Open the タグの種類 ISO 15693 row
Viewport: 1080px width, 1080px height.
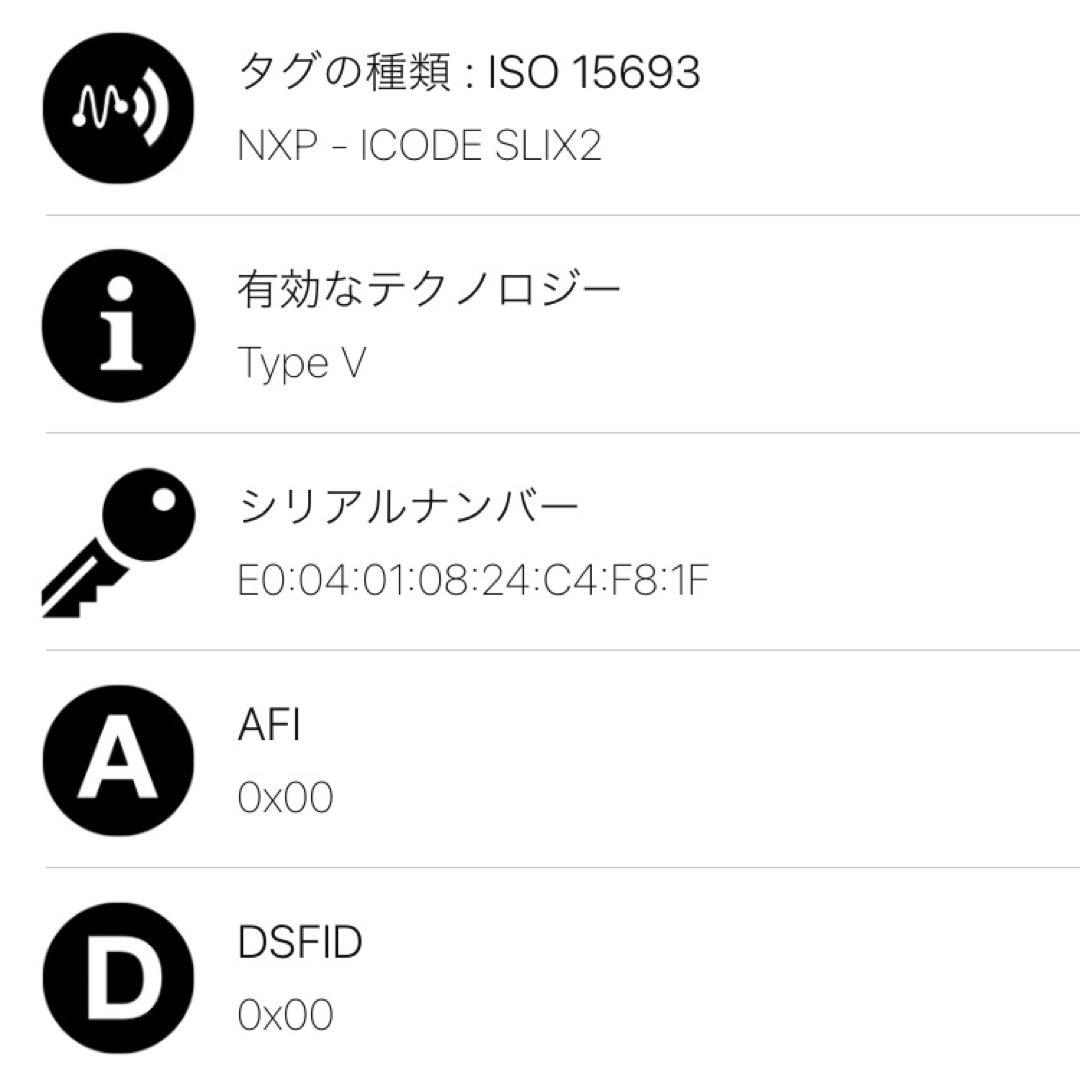pos(470,72)
